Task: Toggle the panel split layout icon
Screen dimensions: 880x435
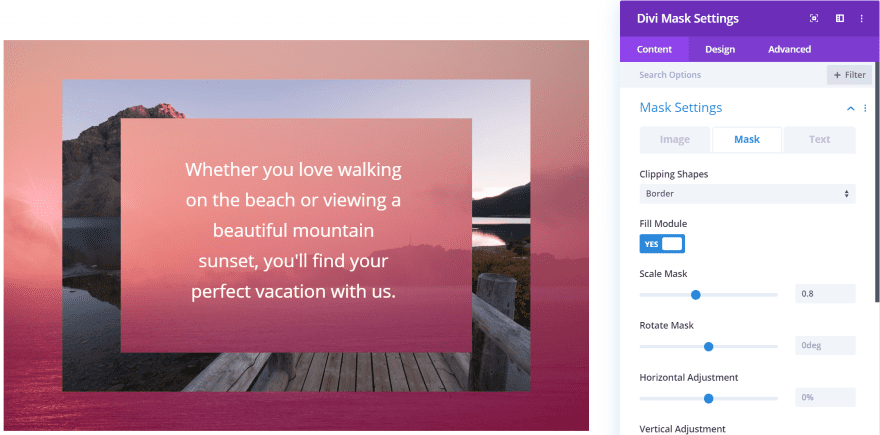Action: coord(840,19)
